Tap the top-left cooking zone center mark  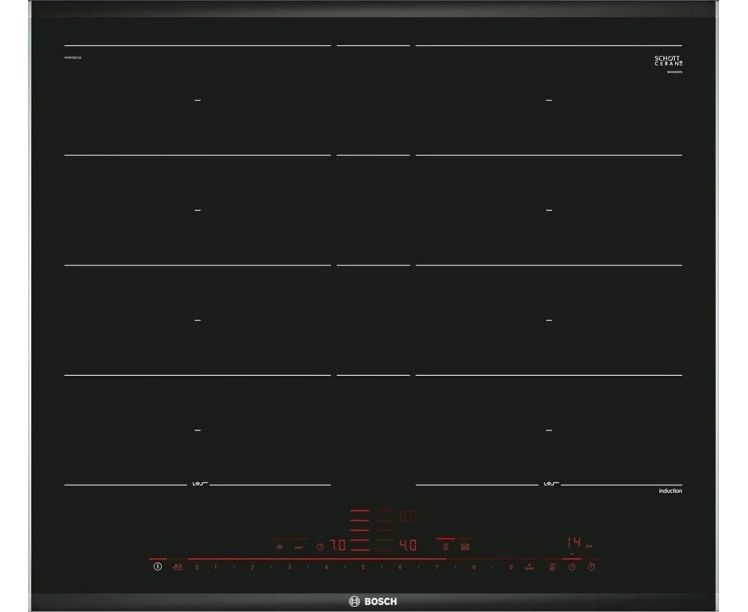pos(197,100)
